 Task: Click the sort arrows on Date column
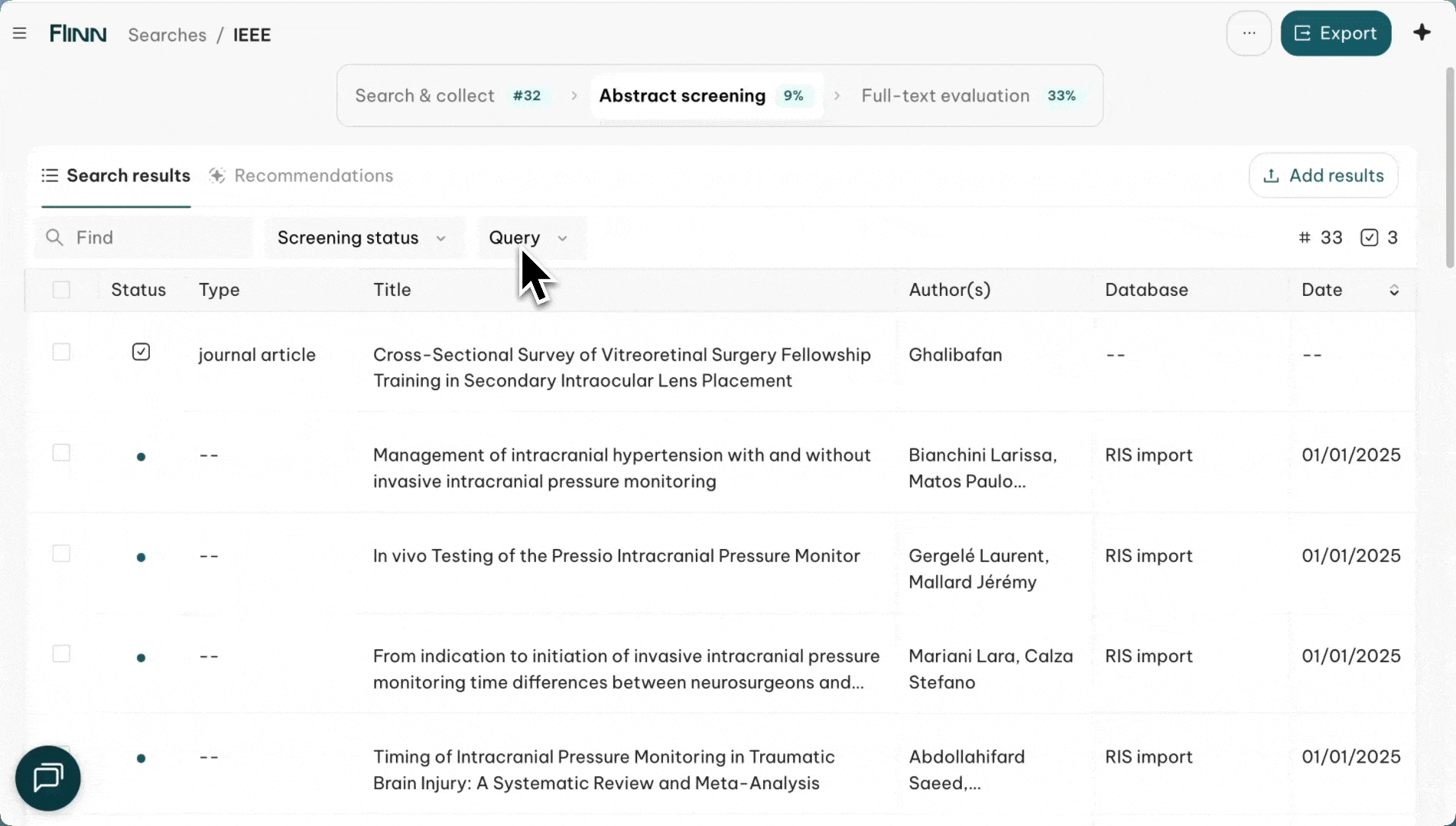(x=1394, y=290)
